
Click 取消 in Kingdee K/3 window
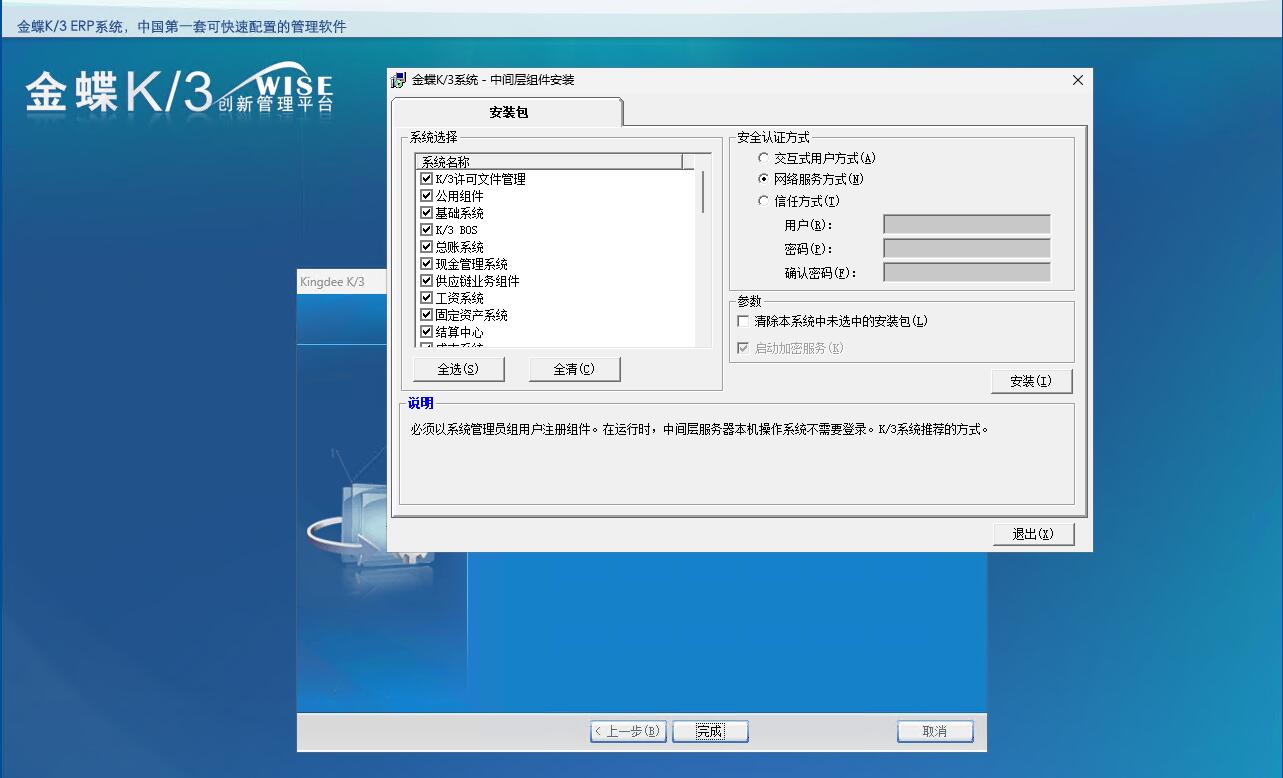pyautogui.click(x=935, y=731)
